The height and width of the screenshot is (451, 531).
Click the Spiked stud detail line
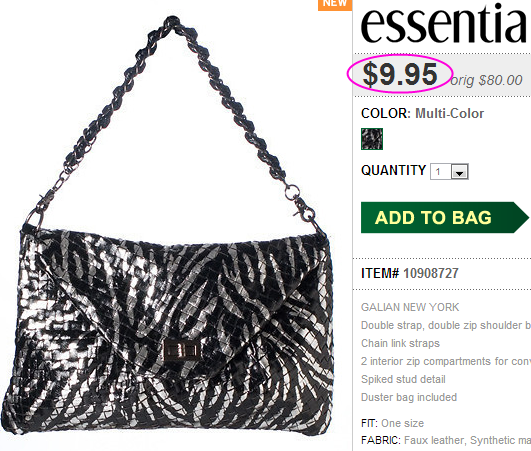coord(403,379)
